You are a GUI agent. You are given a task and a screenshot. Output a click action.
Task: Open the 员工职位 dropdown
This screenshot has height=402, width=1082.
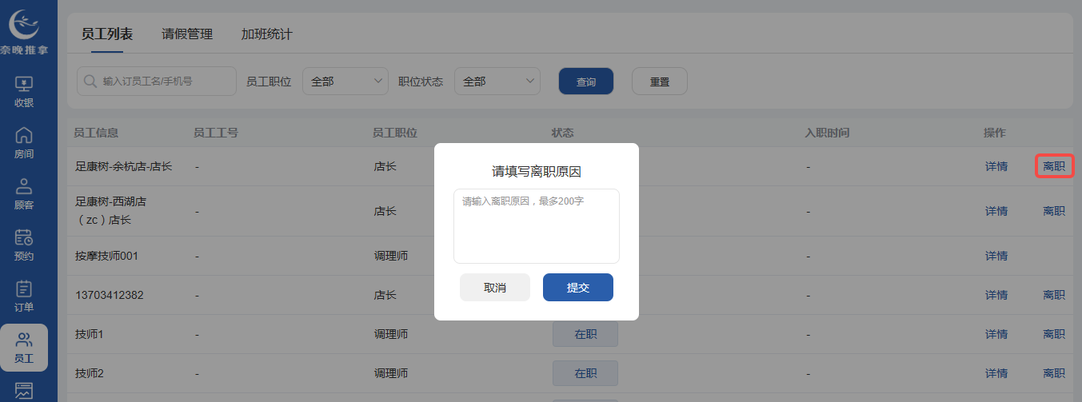point(346,81)
